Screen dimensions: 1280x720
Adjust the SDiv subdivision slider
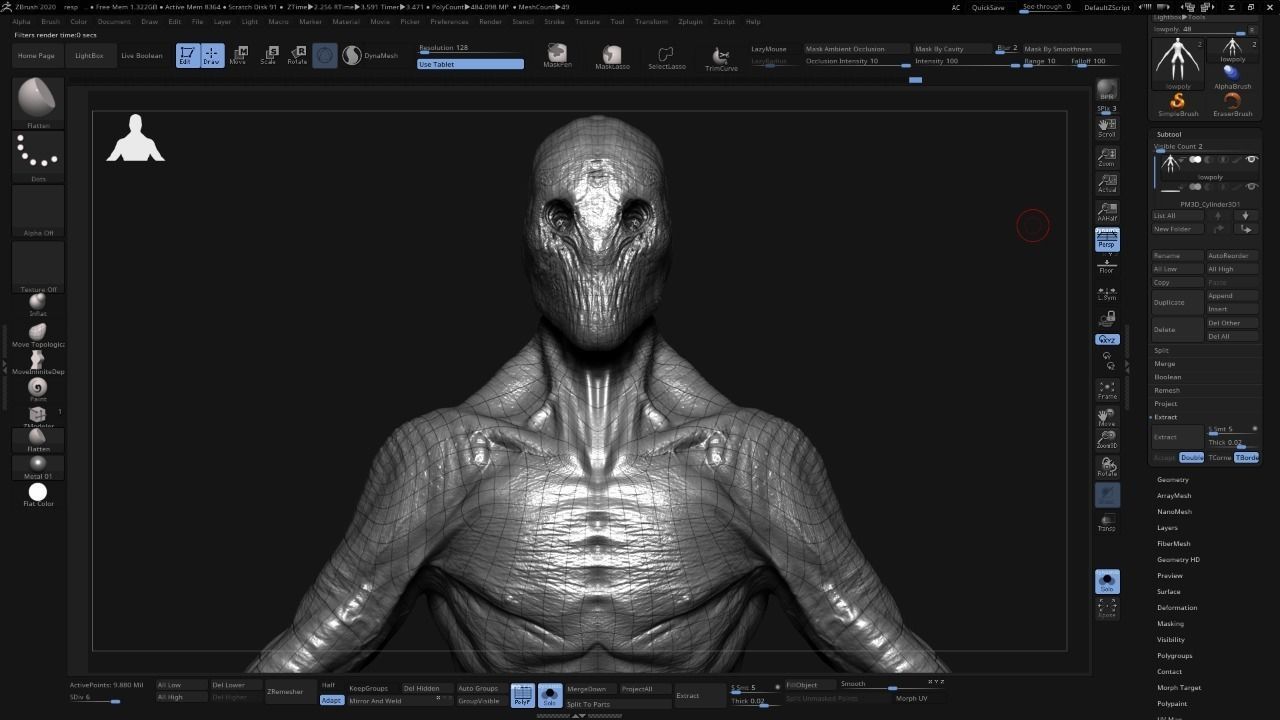[107, 697]
